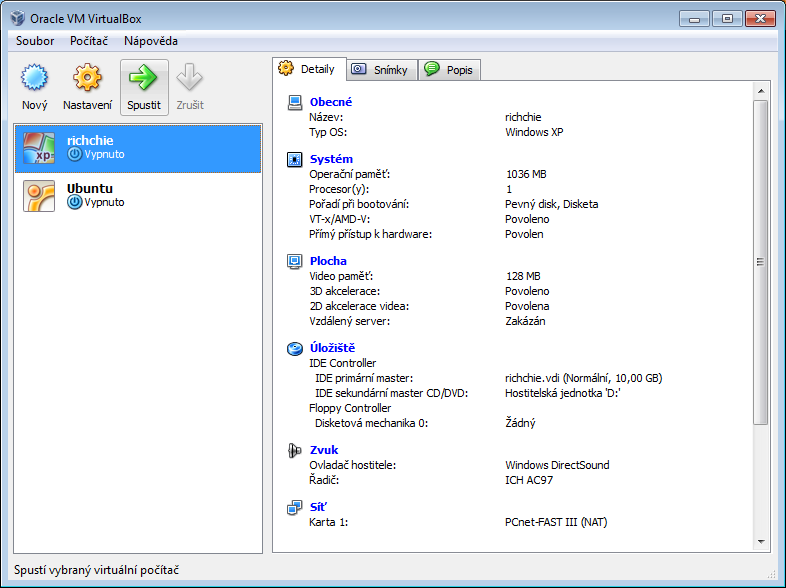This screenshot has height=588, width=786.
Task: Click the Obecné section computer icon
Action: click(x=295, y=102)
